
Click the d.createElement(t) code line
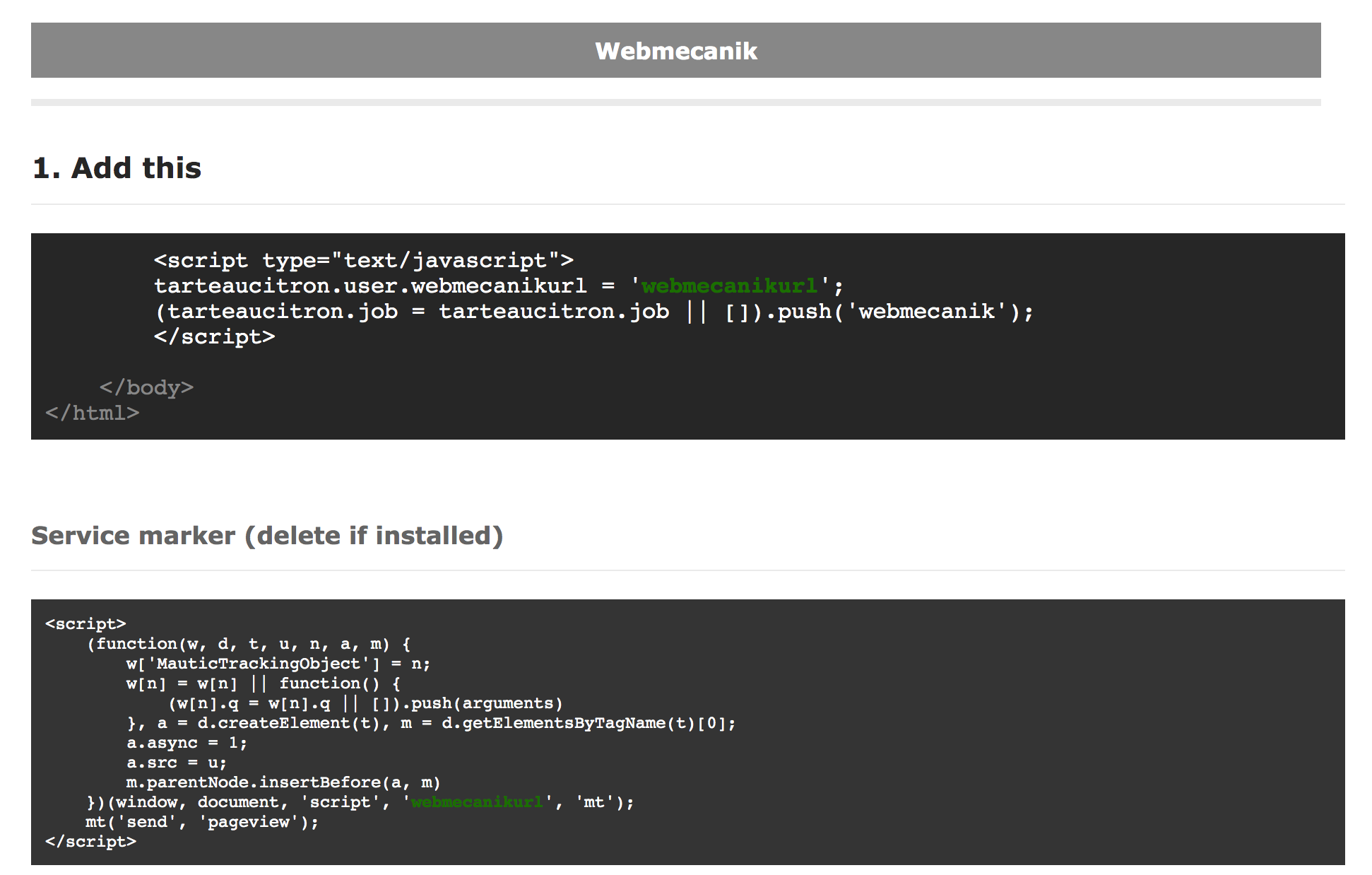tap(431, 722)
